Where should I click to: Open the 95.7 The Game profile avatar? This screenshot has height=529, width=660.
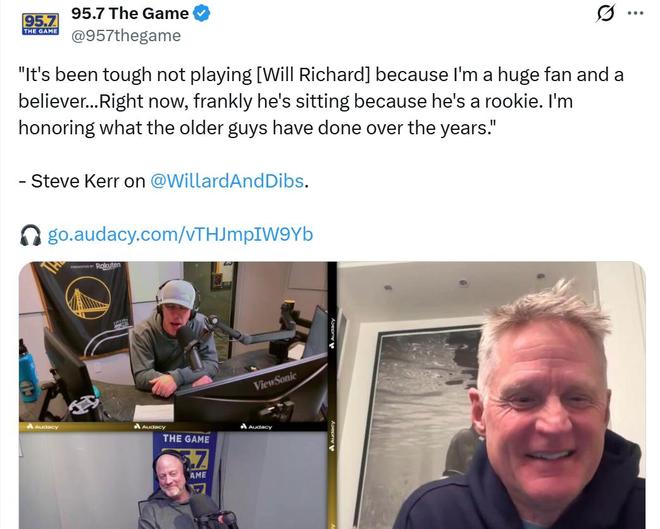40,24
